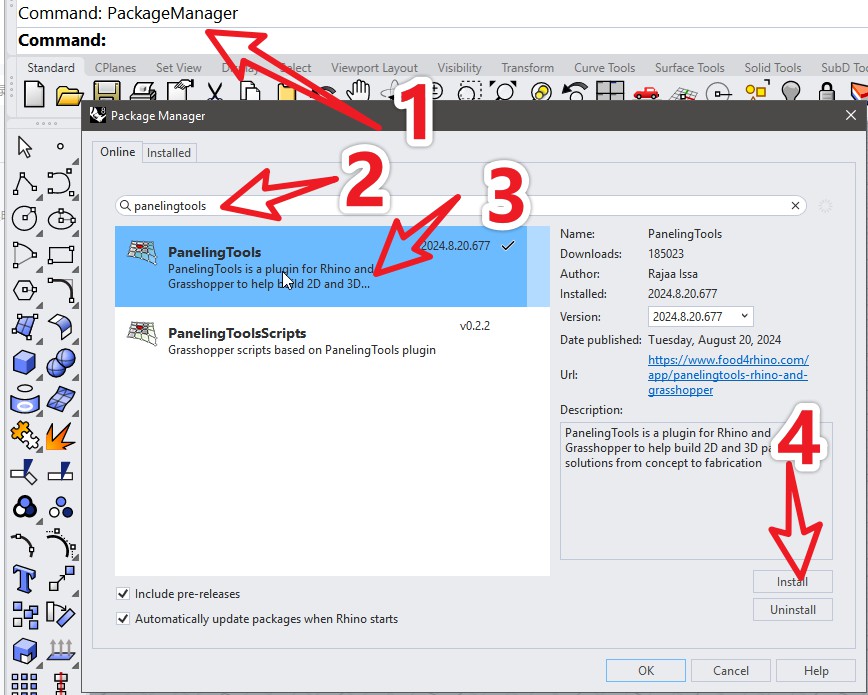
Task: Select the Polygon tool
Action: point(25,290)
